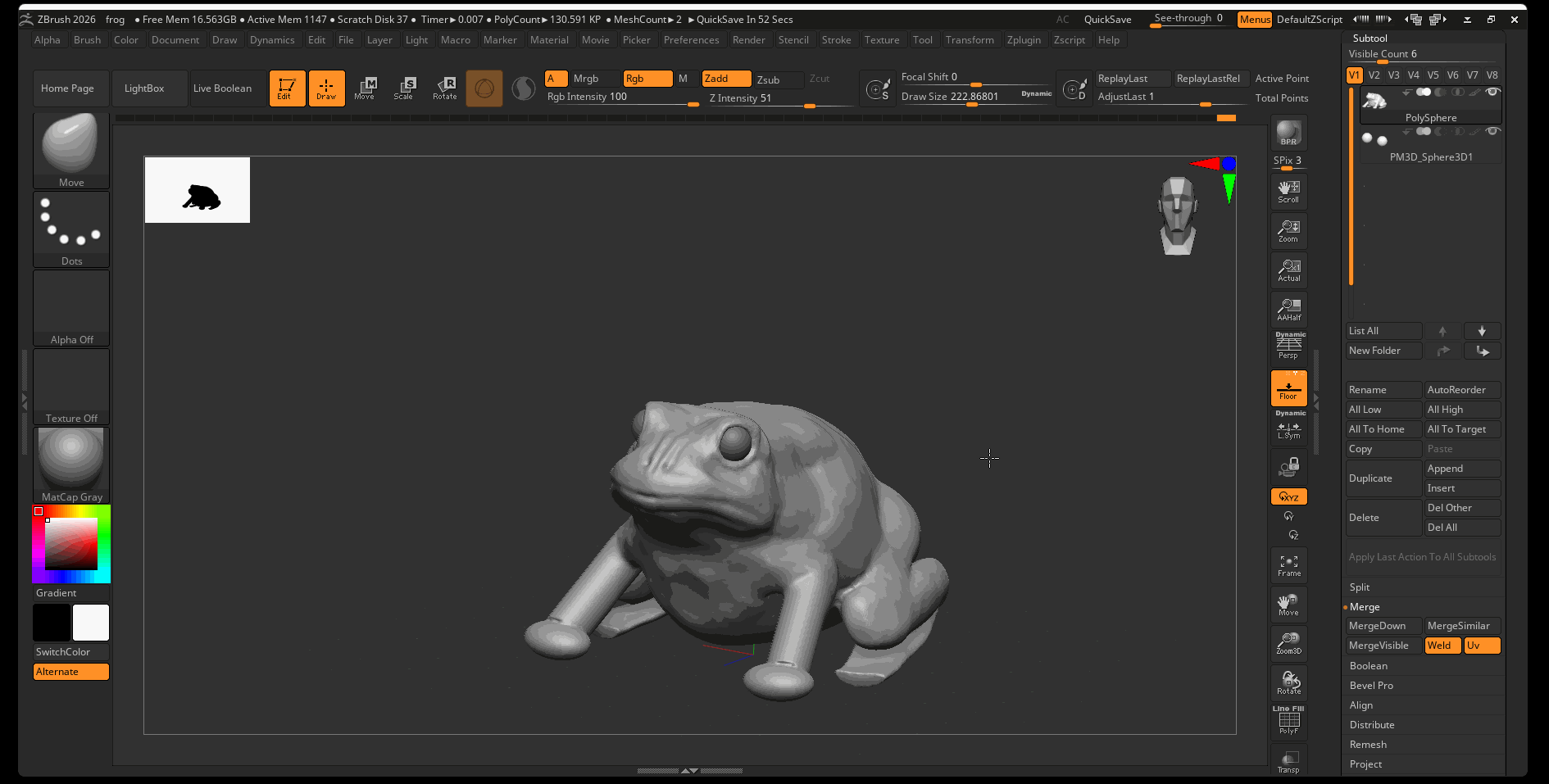Toggle the Floor grid button
Viewport: 1549px width, 784px height.
(1288, 388)
